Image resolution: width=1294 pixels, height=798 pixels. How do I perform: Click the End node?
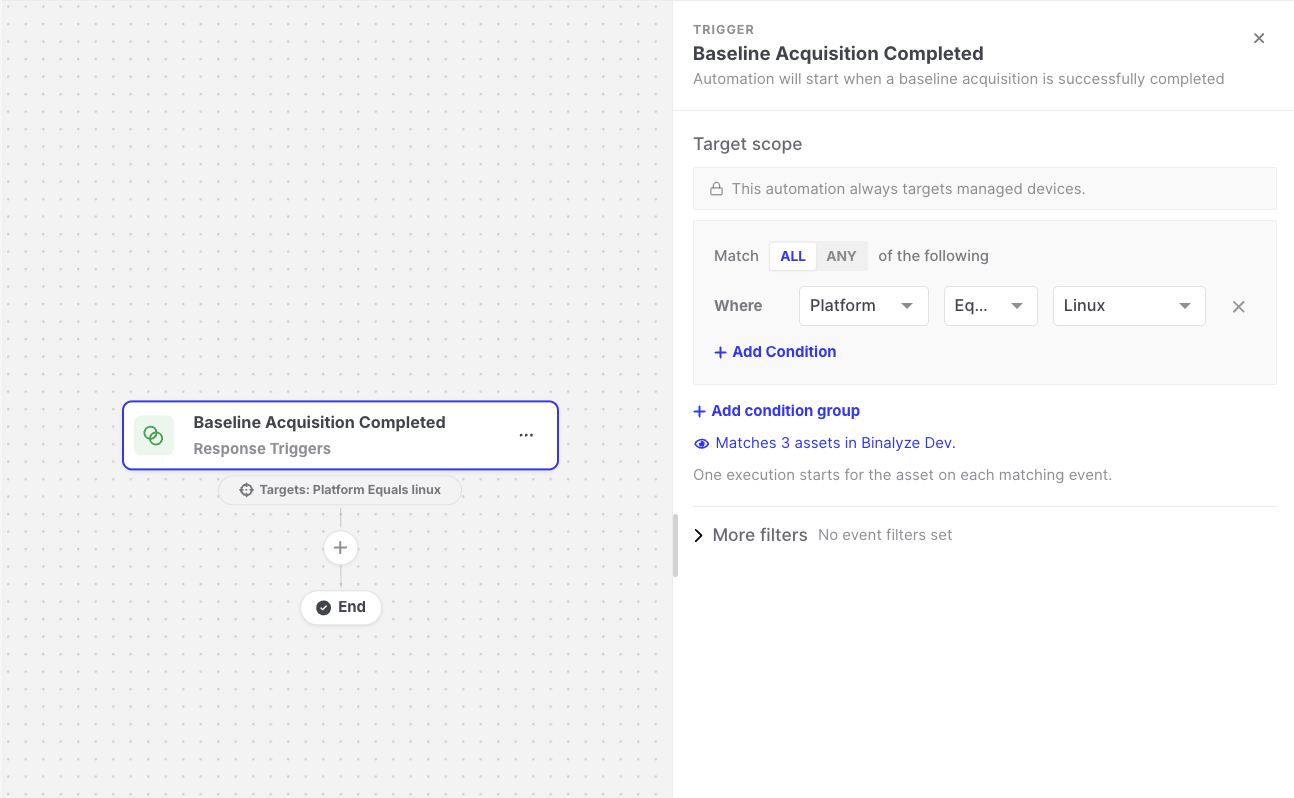(341, 607)
